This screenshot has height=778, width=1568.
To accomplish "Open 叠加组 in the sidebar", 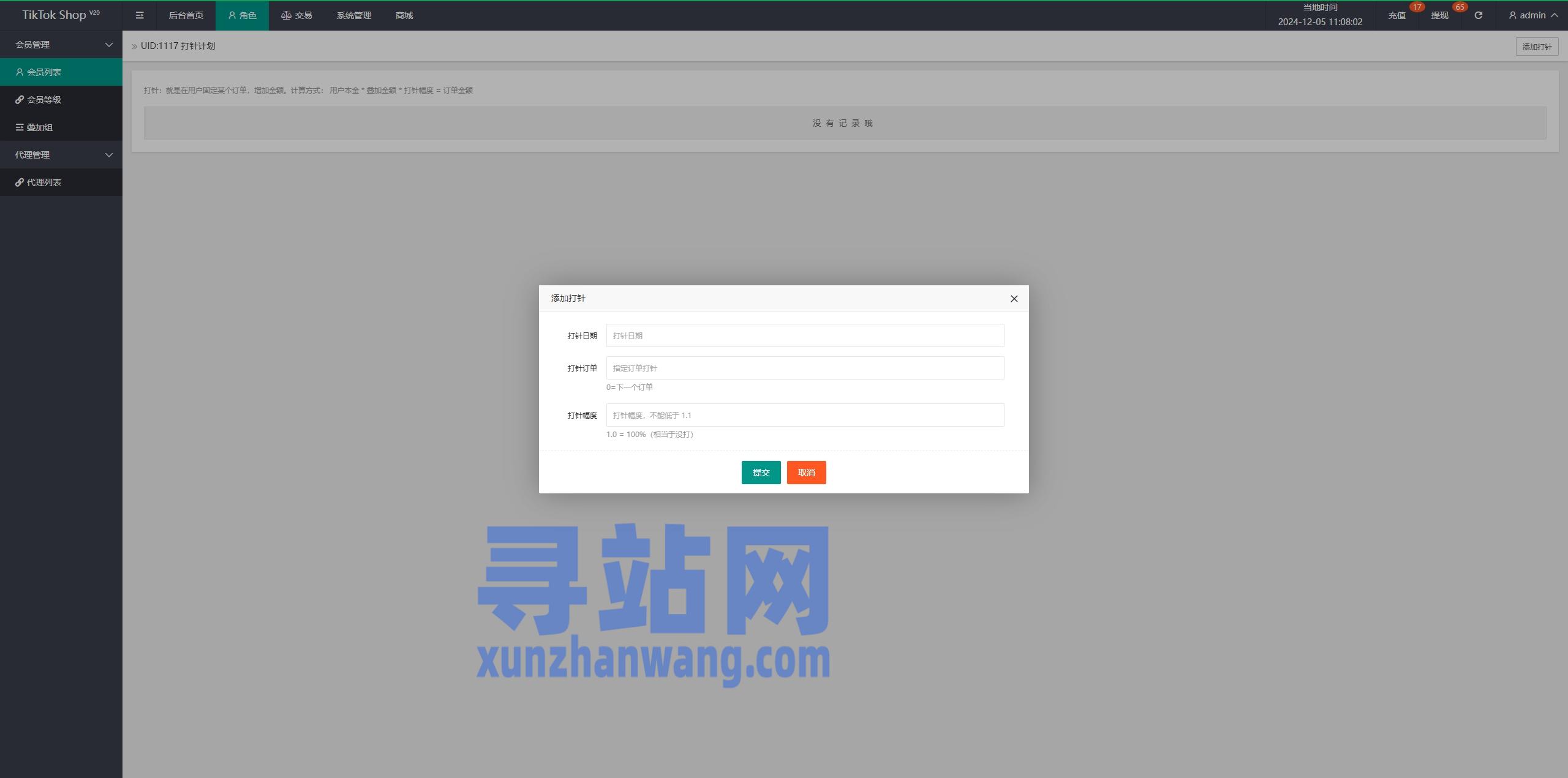I will click(x=40, y=127).
